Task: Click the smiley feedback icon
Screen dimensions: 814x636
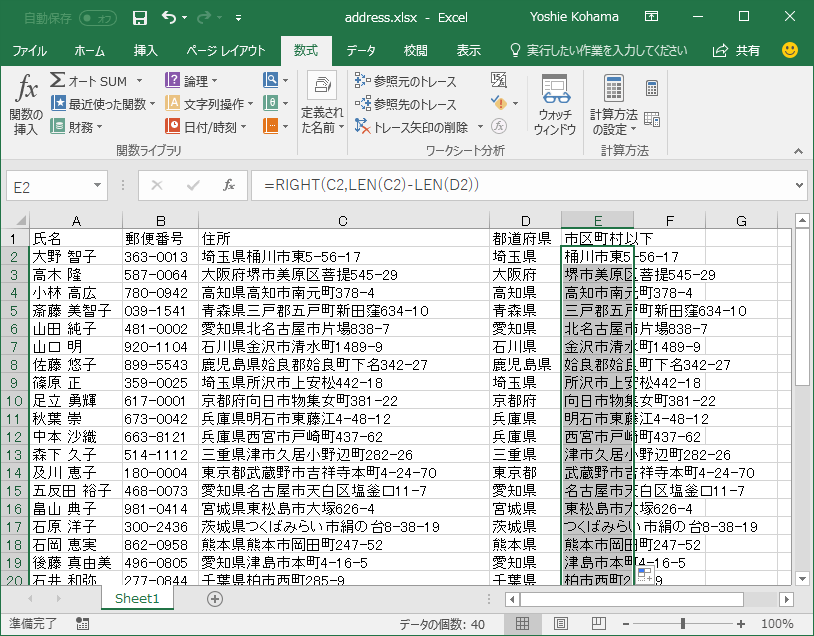Action: pyautogui.click(x=790, y=49)
